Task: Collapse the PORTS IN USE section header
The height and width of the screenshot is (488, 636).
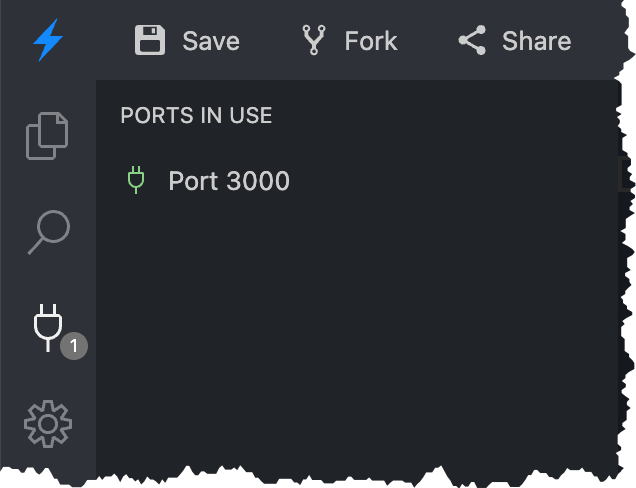Action: pos(196,115)
